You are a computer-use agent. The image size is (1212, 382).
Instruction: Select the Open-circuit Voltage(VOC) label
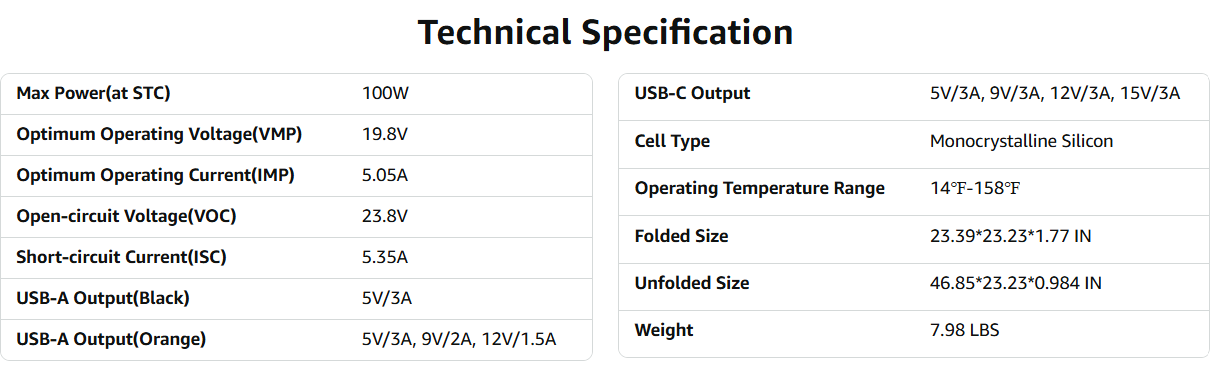point(126,216)
